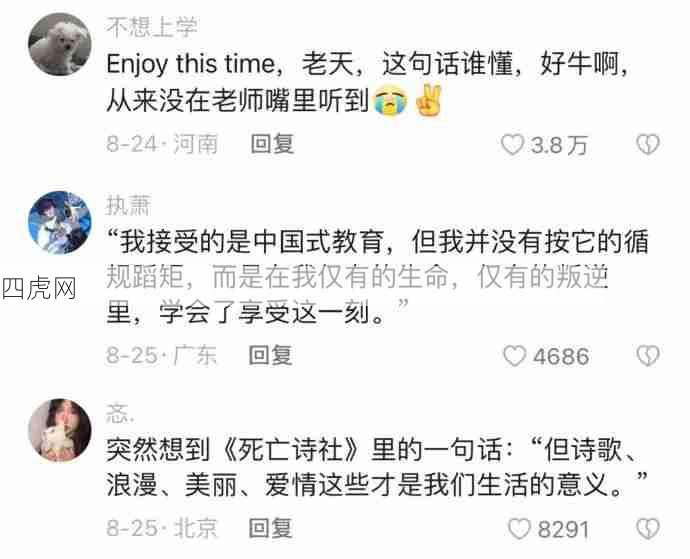This screenshot has height=559, width=690.
Task: Click the 四虎网 watermark text
Action: point(39,289)
